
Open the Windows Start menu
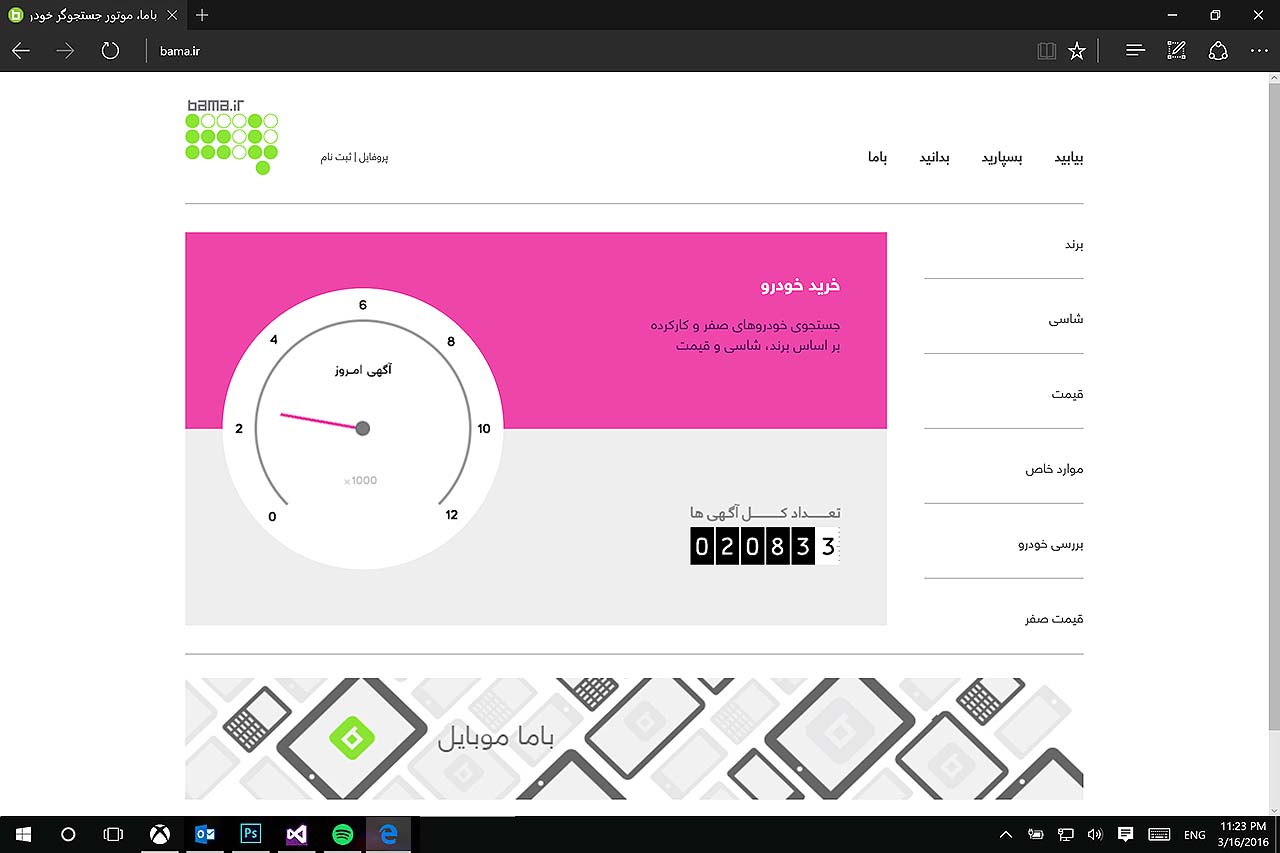pyautogui.click(x=22, y=834)
